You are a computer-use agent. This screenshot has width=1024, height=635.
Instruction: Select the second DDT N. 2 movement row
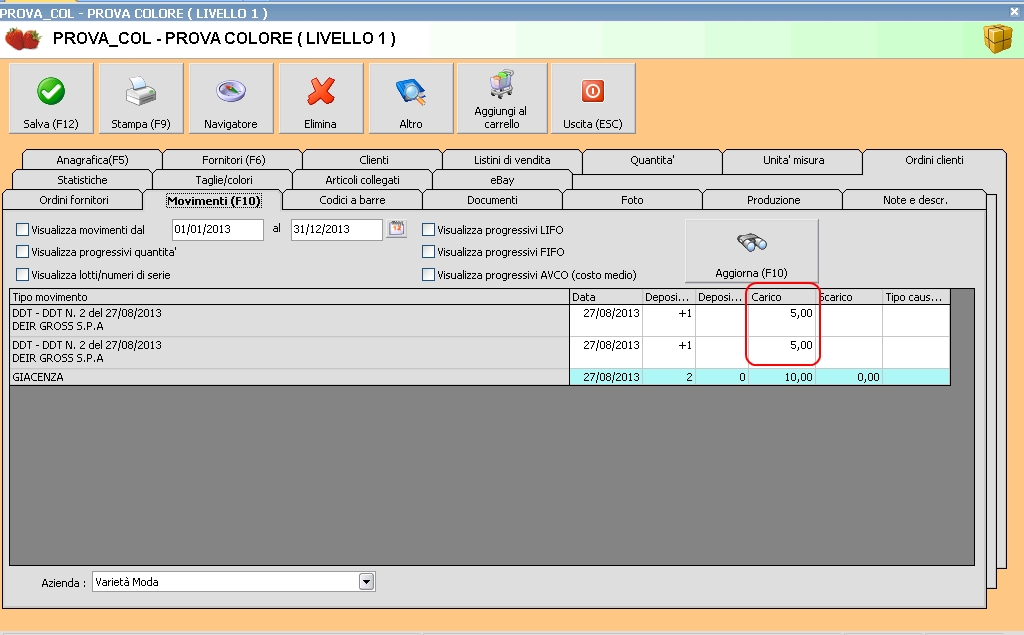point(480,352)
